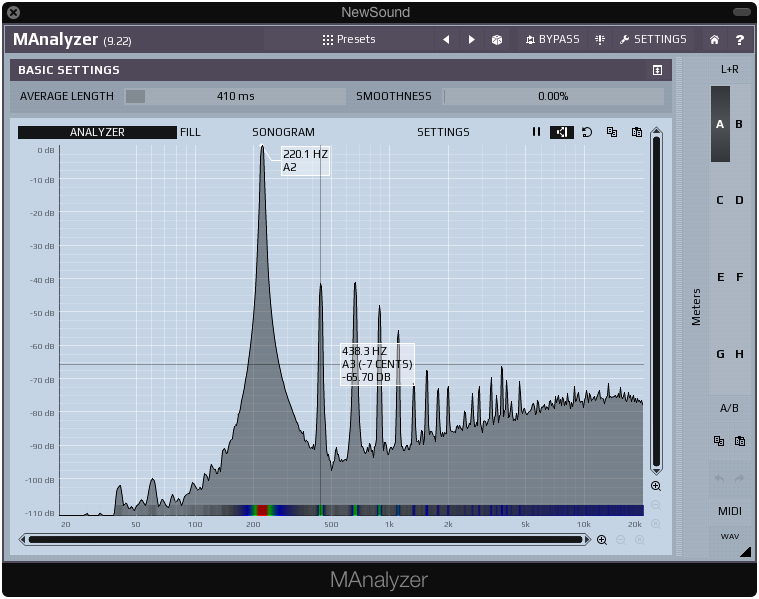
Task: Open the home icon in the top bar
Action: pos(714,40)
